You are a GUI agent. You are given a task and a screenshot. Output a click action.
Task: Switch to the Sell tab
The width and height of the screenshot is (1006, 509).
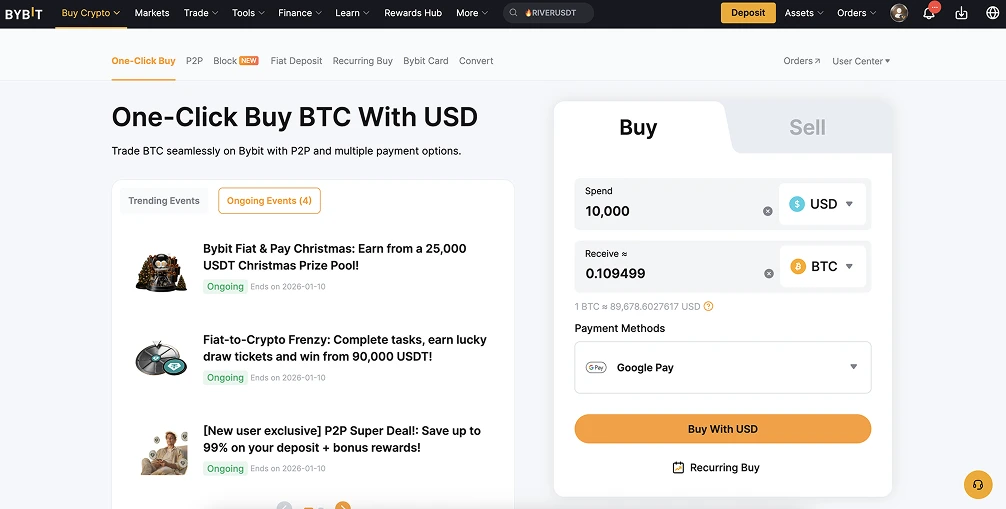click(807, 127)
